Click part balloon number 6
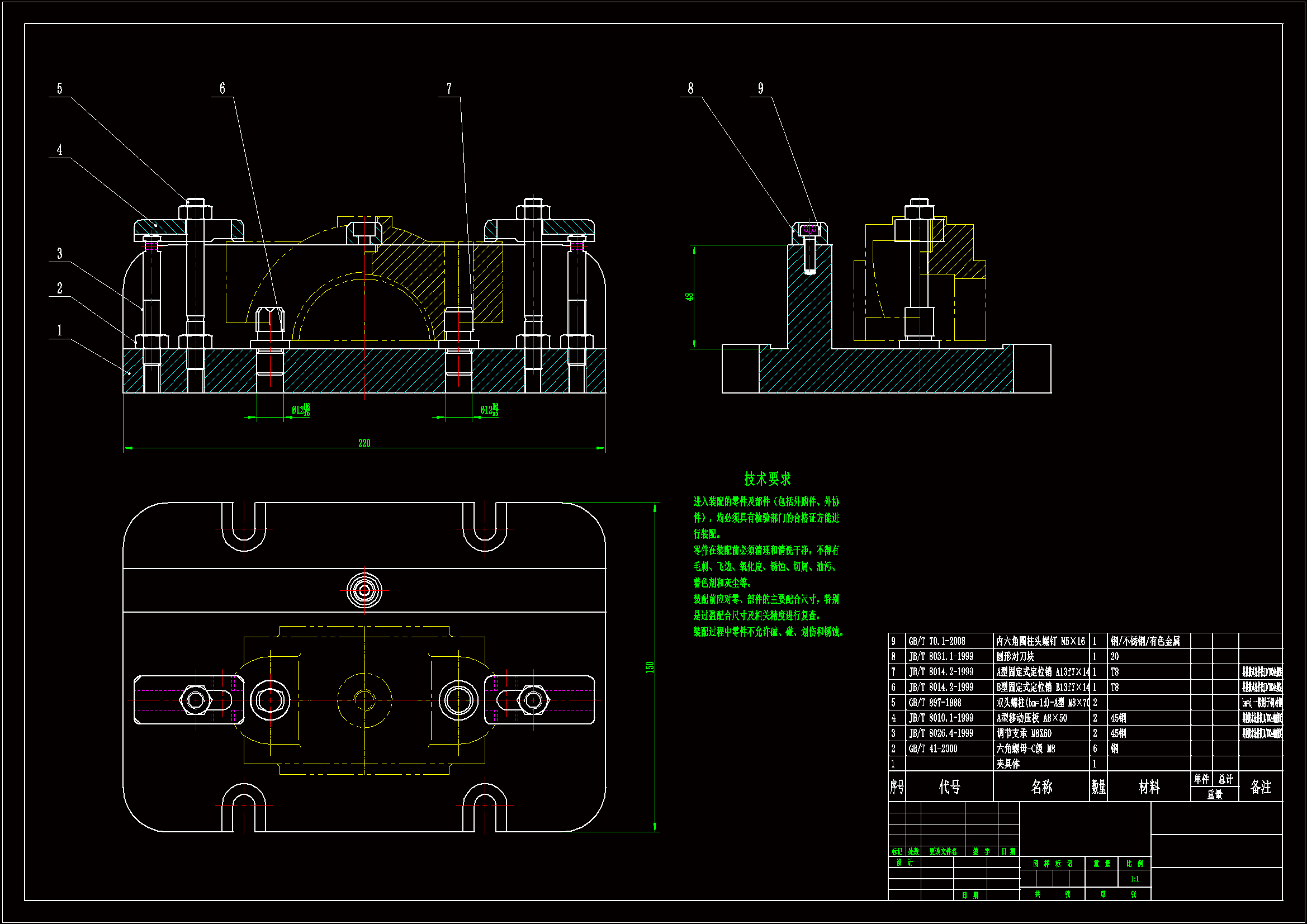1307x924 pixels. pos(222,89)
